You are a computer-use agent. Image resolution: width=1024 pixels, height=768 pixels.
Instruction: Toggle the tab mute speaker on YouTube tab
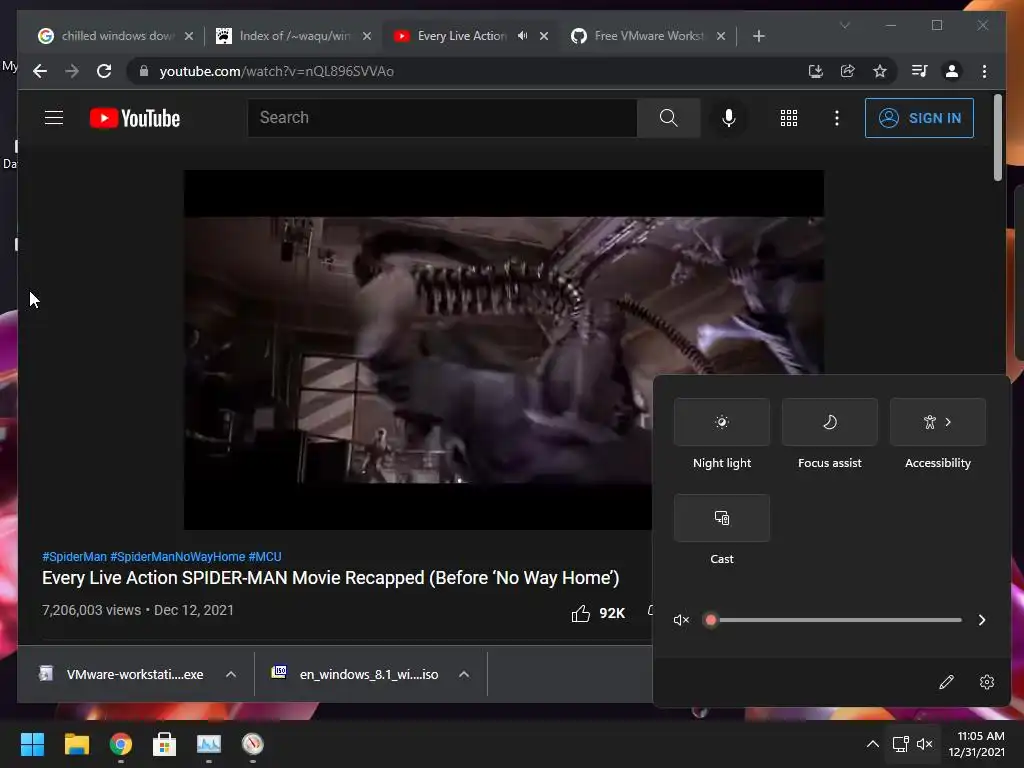[x=522, y=36]
